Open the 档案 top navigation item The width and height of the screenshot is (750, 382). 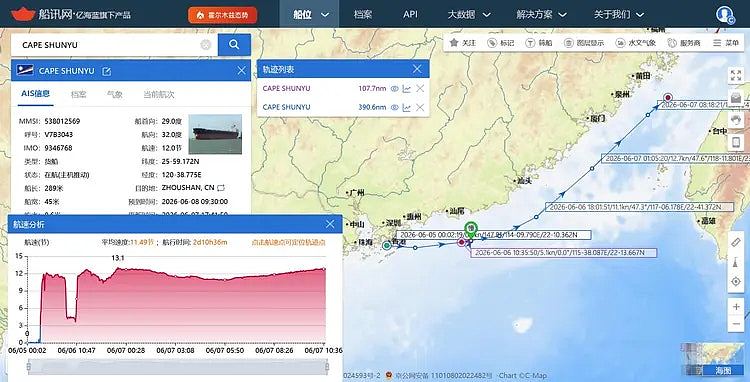tap(363, 14)
